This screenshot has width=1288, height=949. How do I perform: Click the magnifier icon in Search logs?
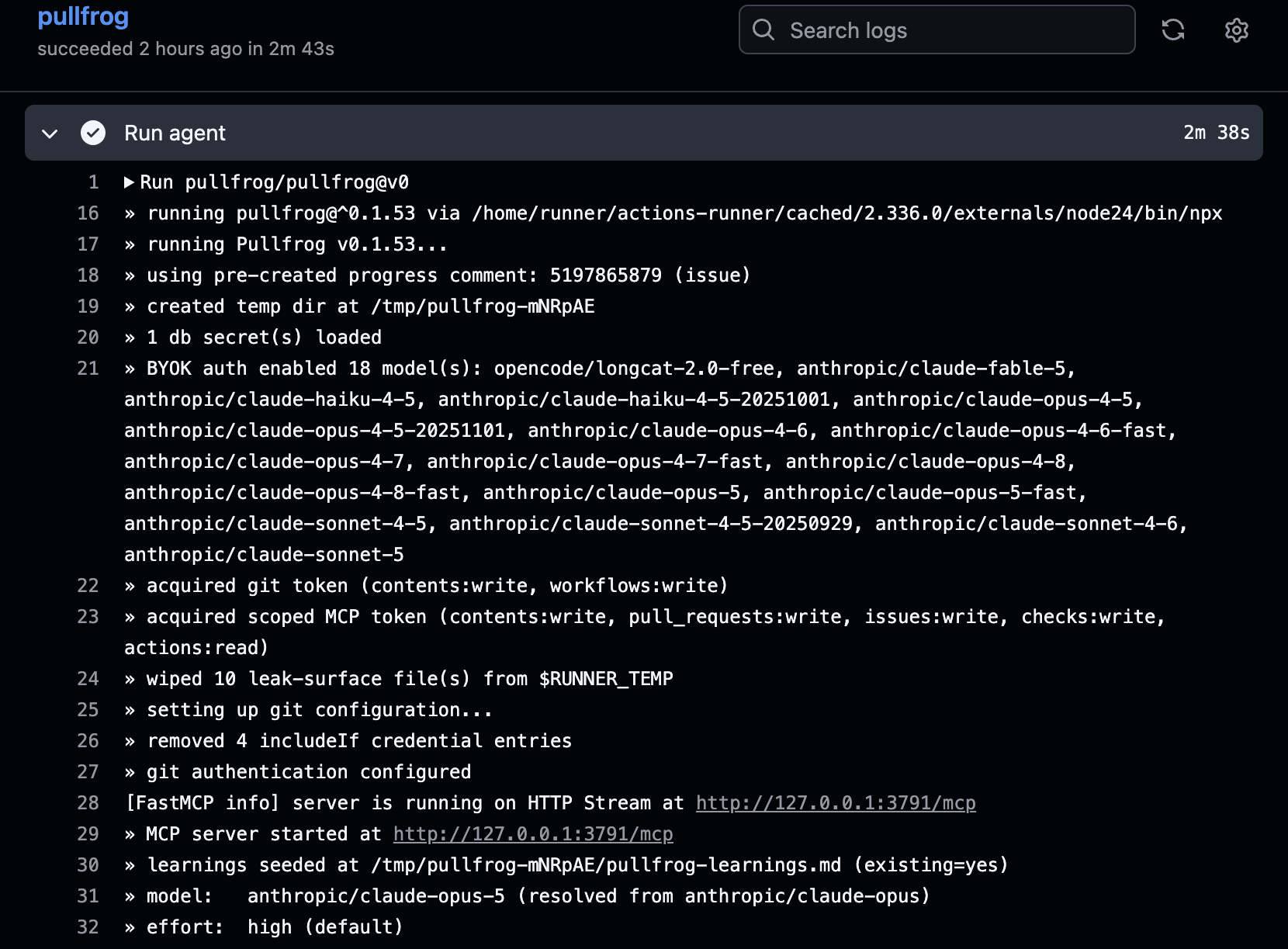click(763, 30)
